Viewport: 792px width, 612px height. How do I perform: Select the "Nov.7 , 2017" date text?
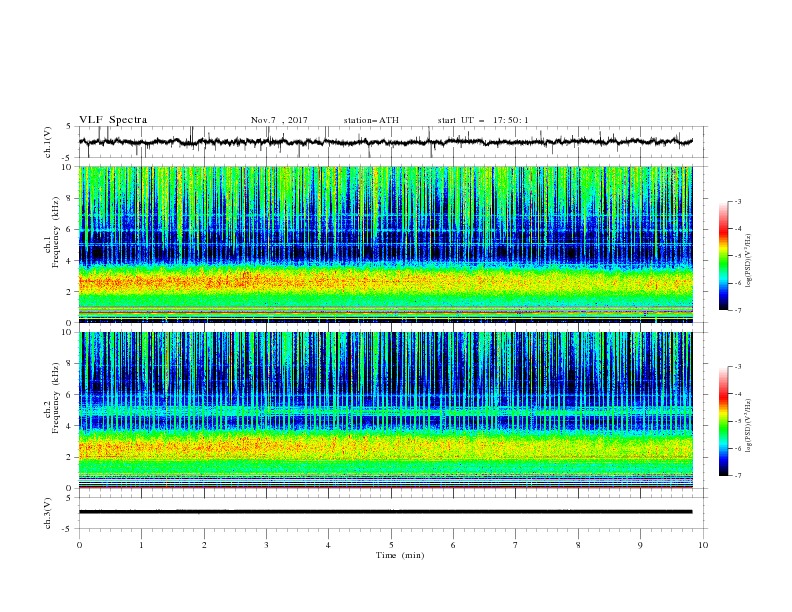click(x=279, y=120)
